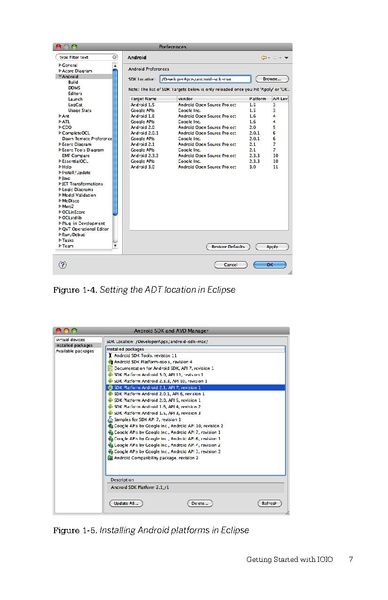The width and height of the screenshot is (388, 600).
Task: Click the SDK Platform-tools package icon
Action: pos(110,362)
